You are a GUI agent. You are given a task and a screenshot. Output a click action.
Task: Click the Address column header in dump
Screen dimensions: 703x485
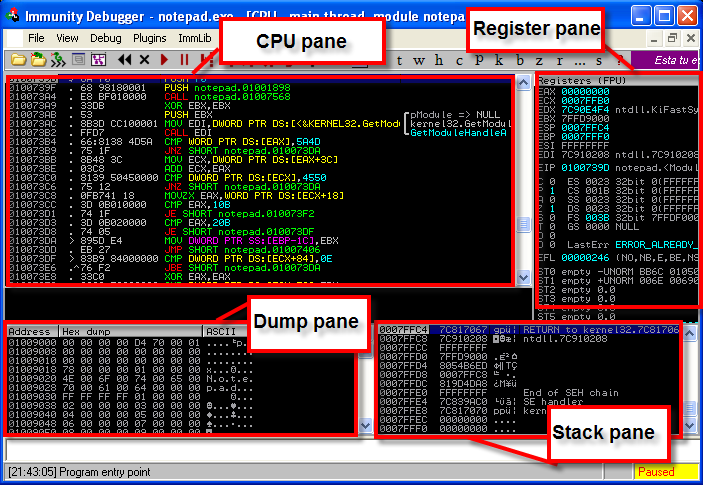28,330
